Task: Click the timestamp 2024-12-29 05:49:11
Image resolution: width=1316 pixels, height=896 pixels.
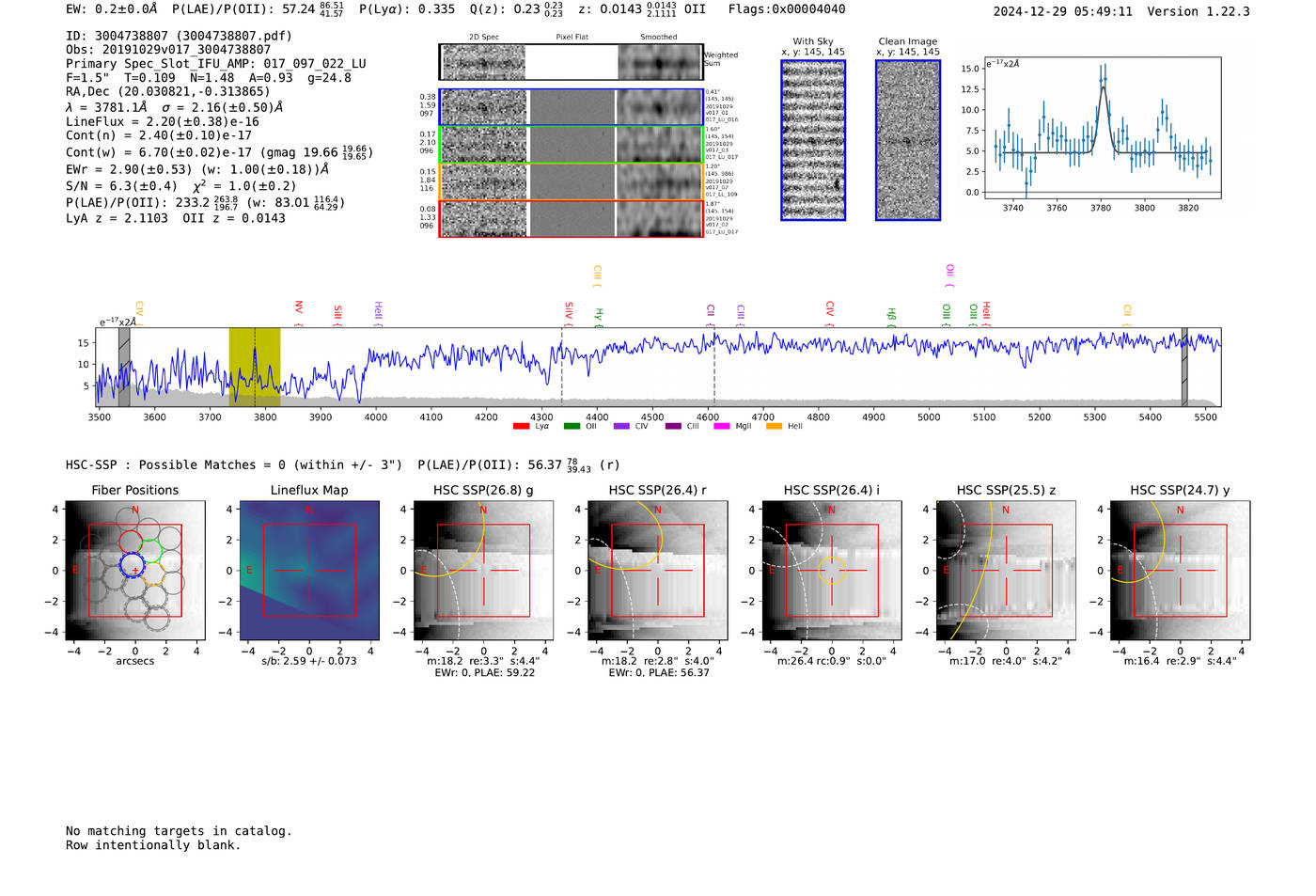Action: [1063, 11]
